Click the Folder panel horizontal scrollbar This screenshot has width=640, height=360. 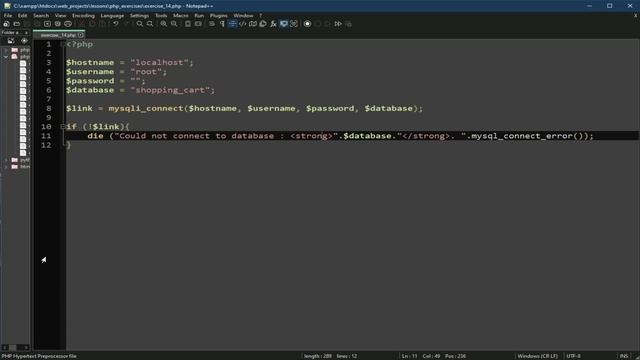16,347
